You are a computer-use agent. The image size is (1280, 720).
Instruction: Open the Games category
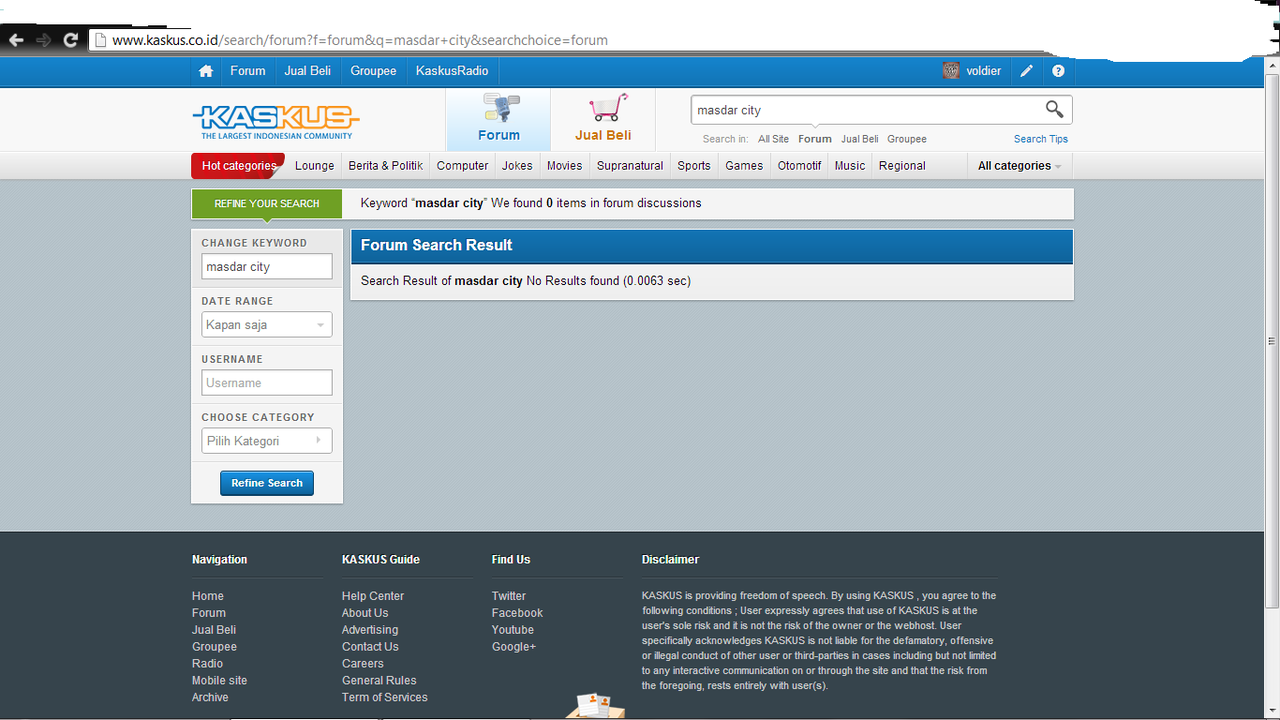(x=744, y=166)
